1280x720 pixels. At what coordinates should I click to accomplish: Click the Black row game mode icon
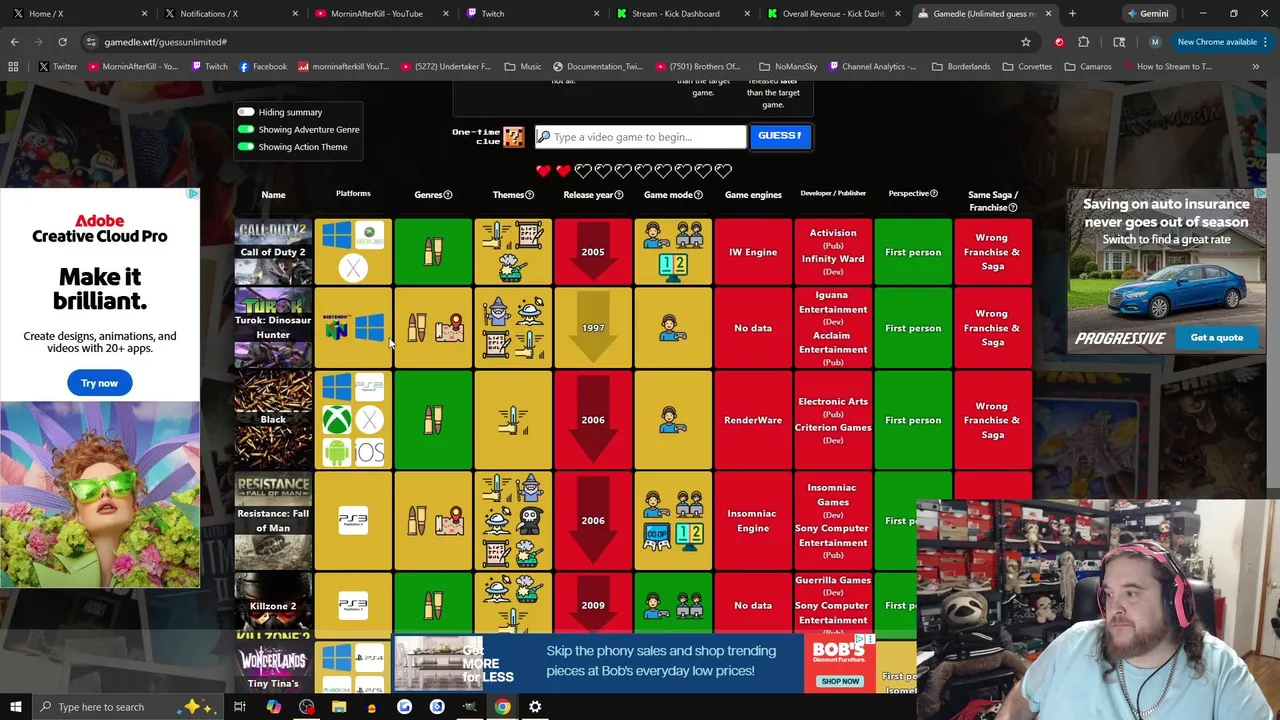point(673,420)
